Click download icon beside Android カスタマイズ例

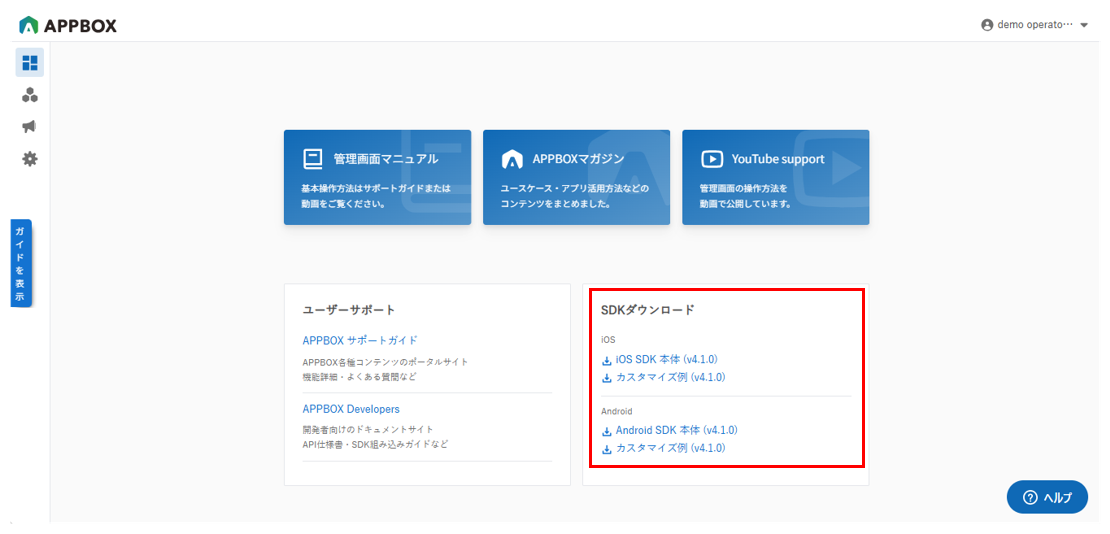pos(607,449)
